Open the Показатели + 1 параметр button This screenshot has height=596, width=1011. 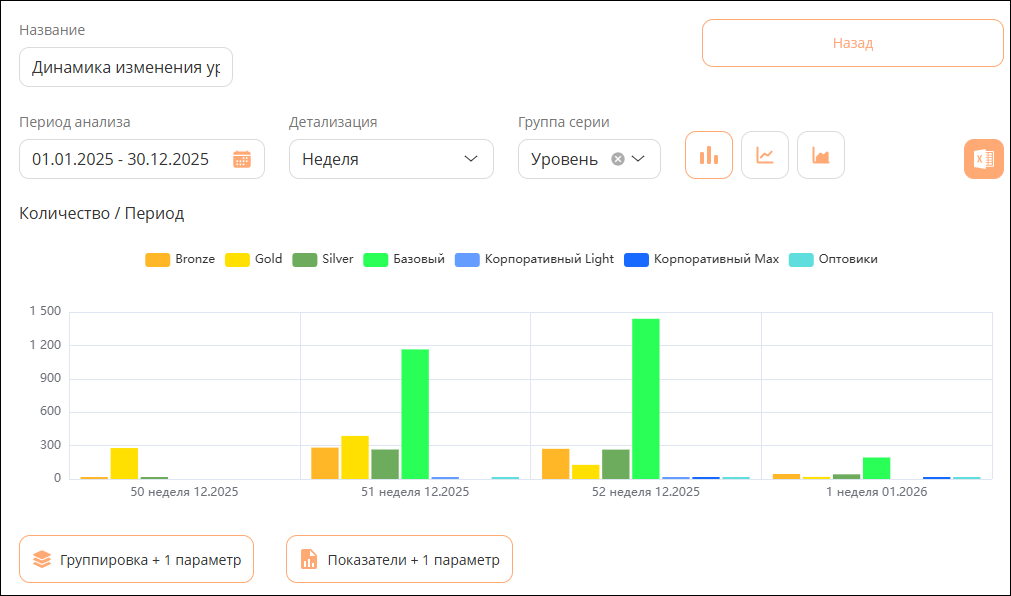pos(399,559)
